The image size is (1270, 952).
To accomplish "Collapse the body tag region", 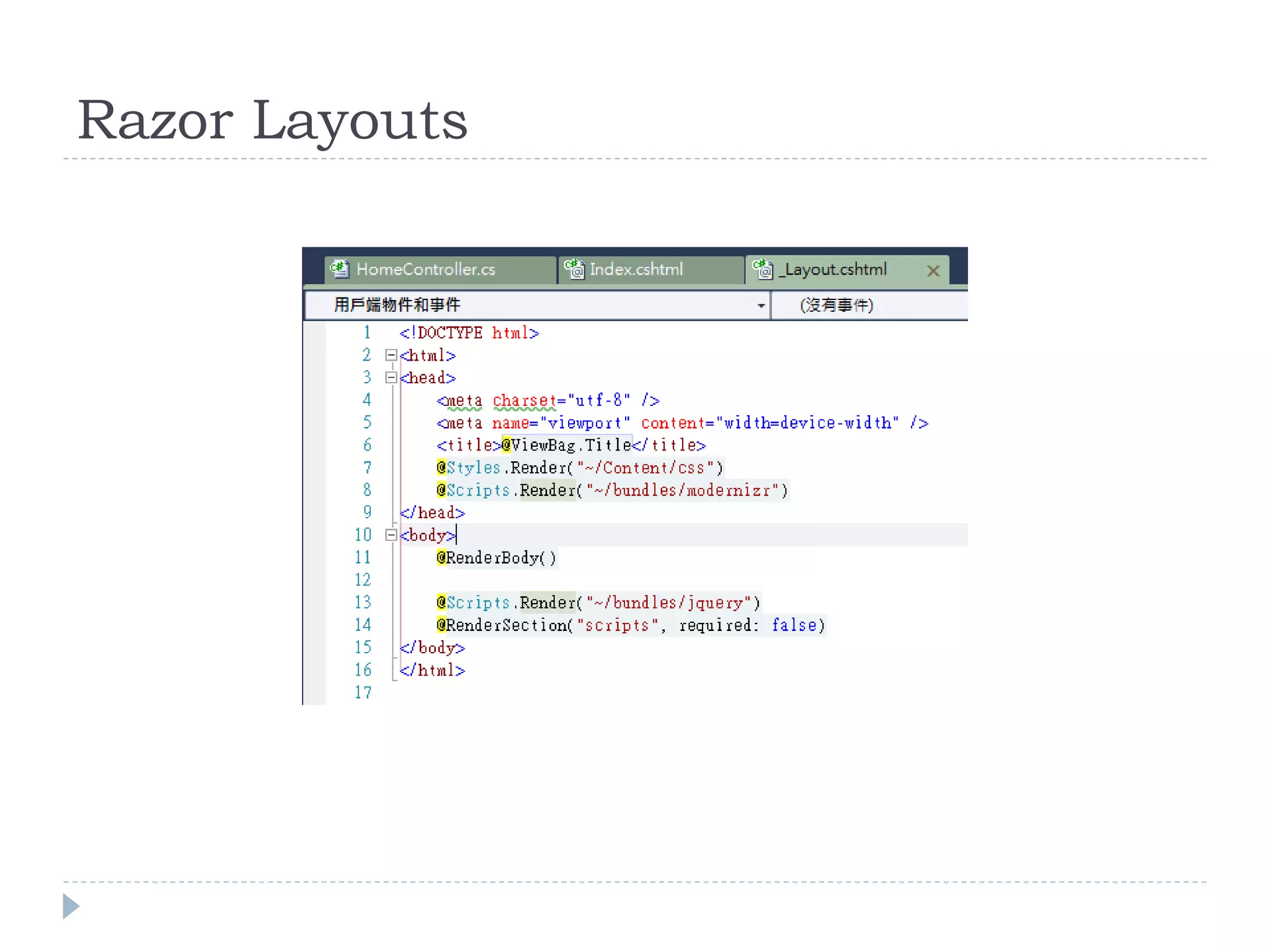I will (x=391, y=535).
